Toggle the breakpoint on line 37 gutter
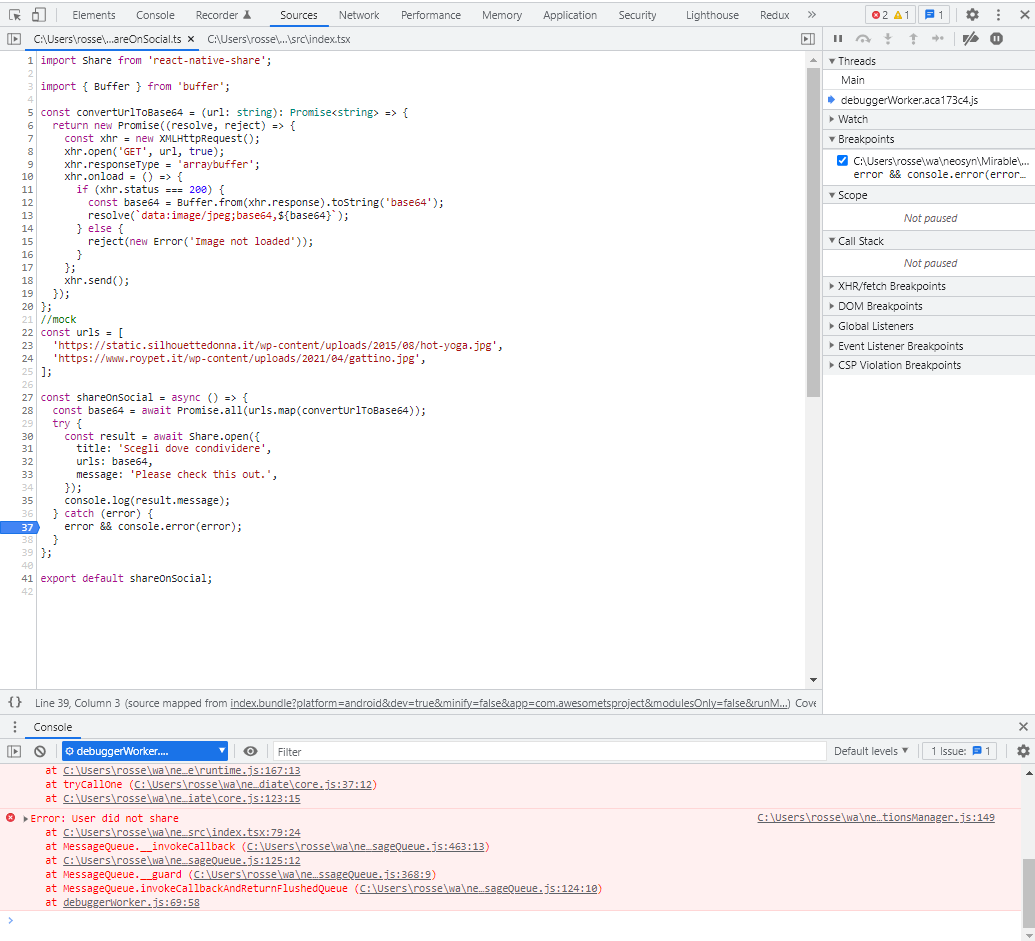The image size is (1035, 941). 19,527
